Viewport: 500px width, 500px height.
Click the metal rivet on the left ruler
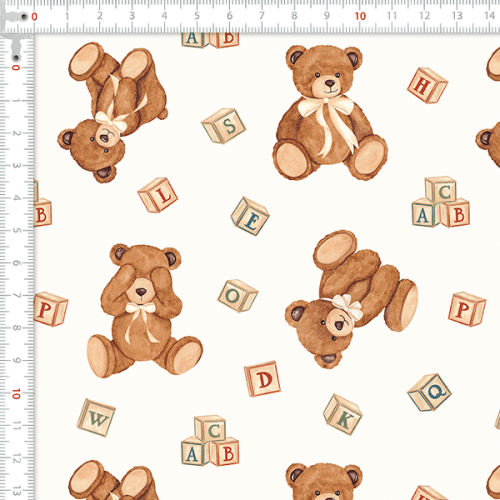point(16,57)
